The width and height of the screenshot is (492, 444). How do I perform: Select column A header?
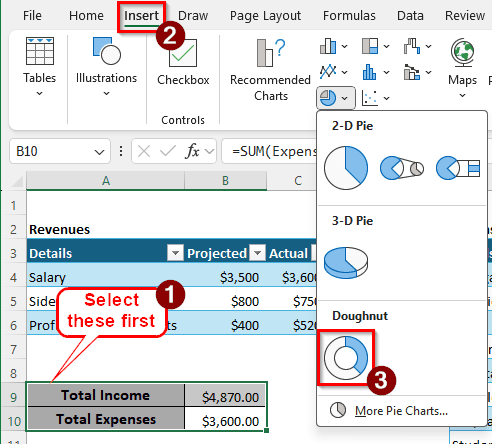pyautogui.click(x=106, y=181)
